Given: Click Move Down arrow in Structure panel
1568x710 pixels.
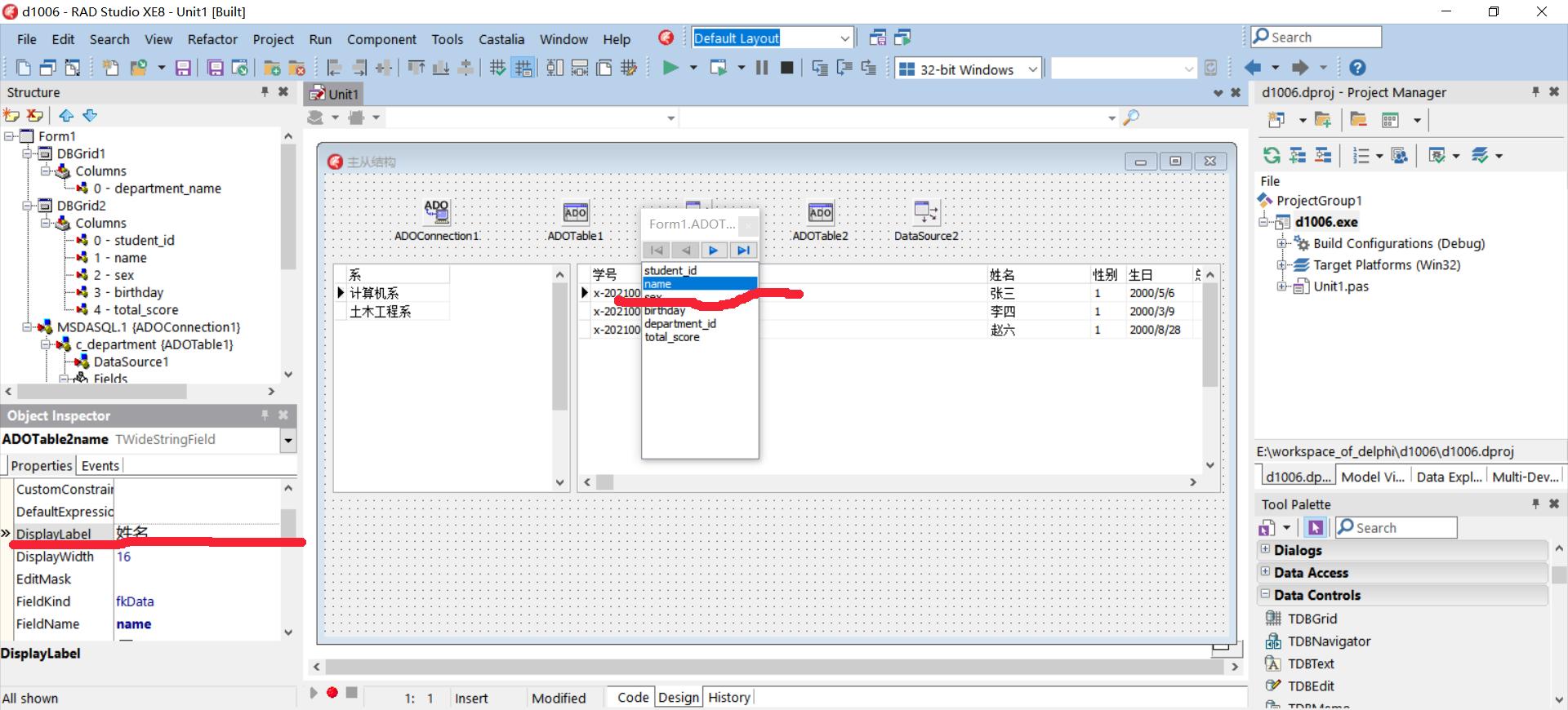Looking at the screenshot, I should point(90,115).
